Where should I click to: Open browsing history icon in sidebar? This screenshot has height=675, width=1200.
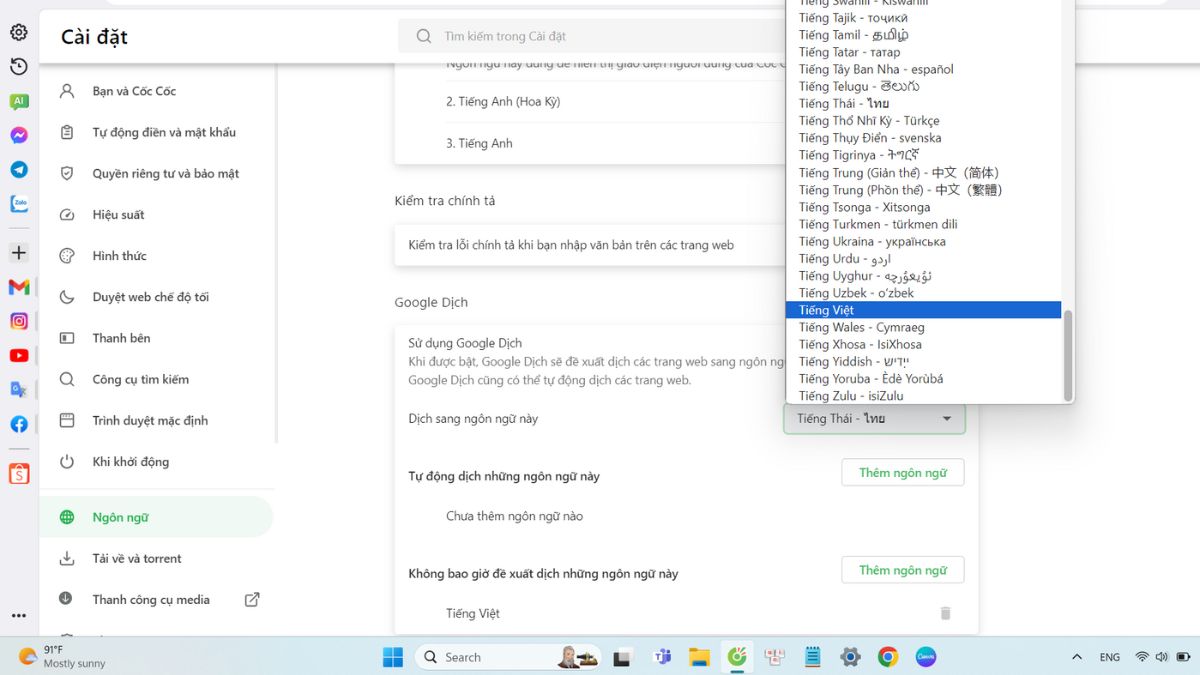[x=18, y=67]
